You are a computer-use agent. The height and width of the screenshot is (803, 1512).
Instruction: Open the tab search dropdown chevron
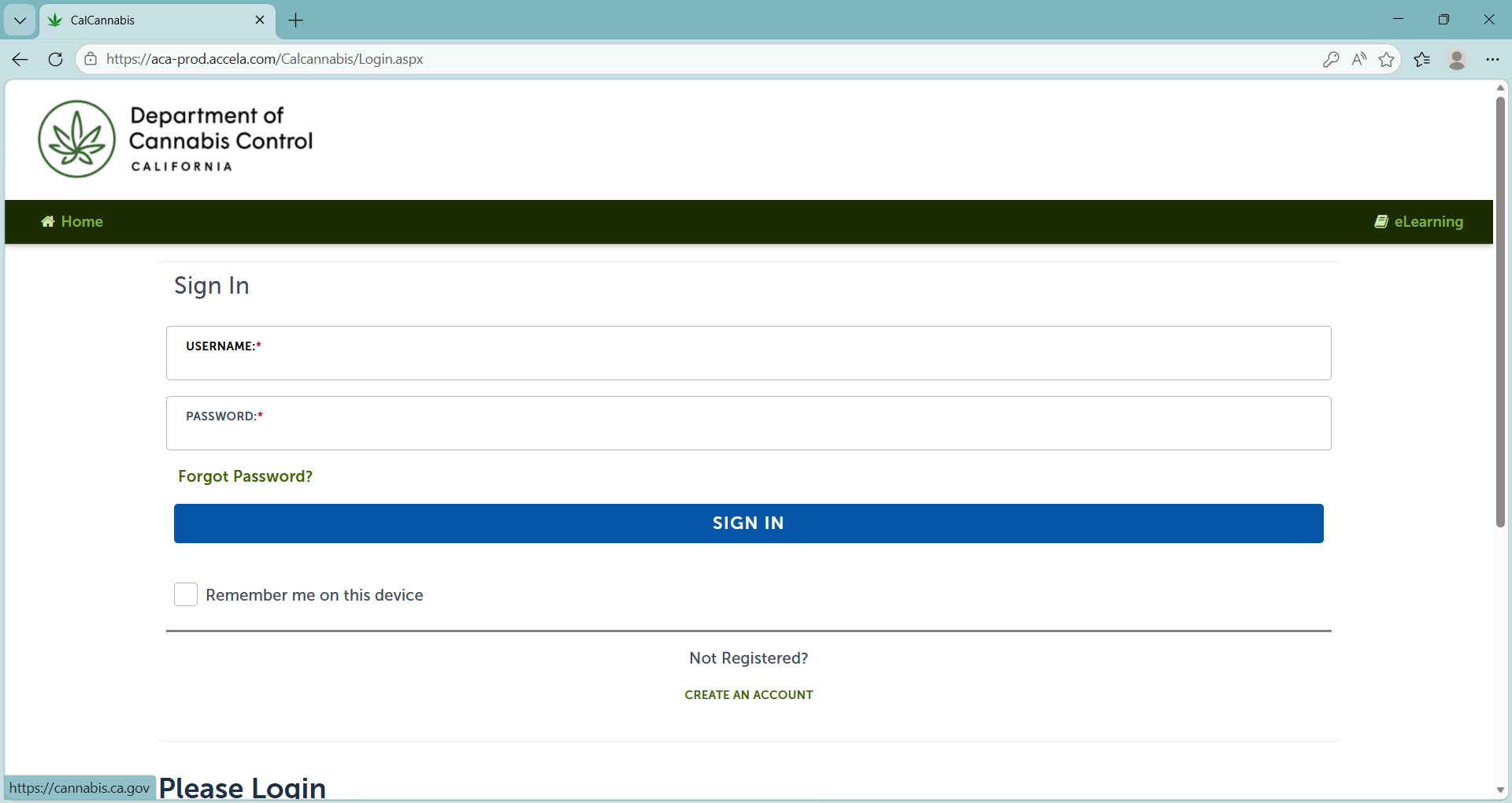click(x=20, y=20)
